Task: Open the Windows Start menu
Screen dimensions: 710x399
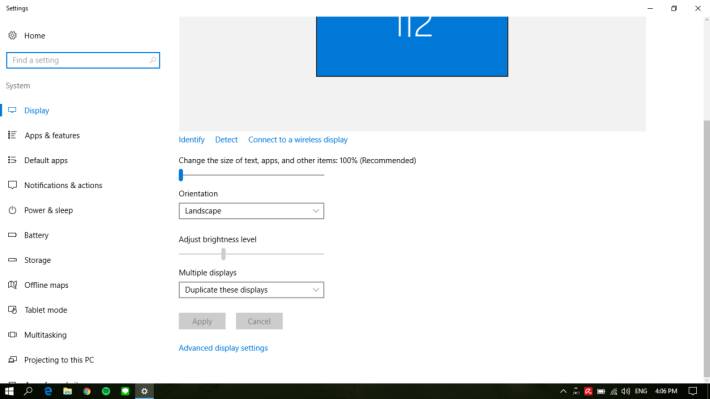Action: pyautogui.click(x=9, y=391)
